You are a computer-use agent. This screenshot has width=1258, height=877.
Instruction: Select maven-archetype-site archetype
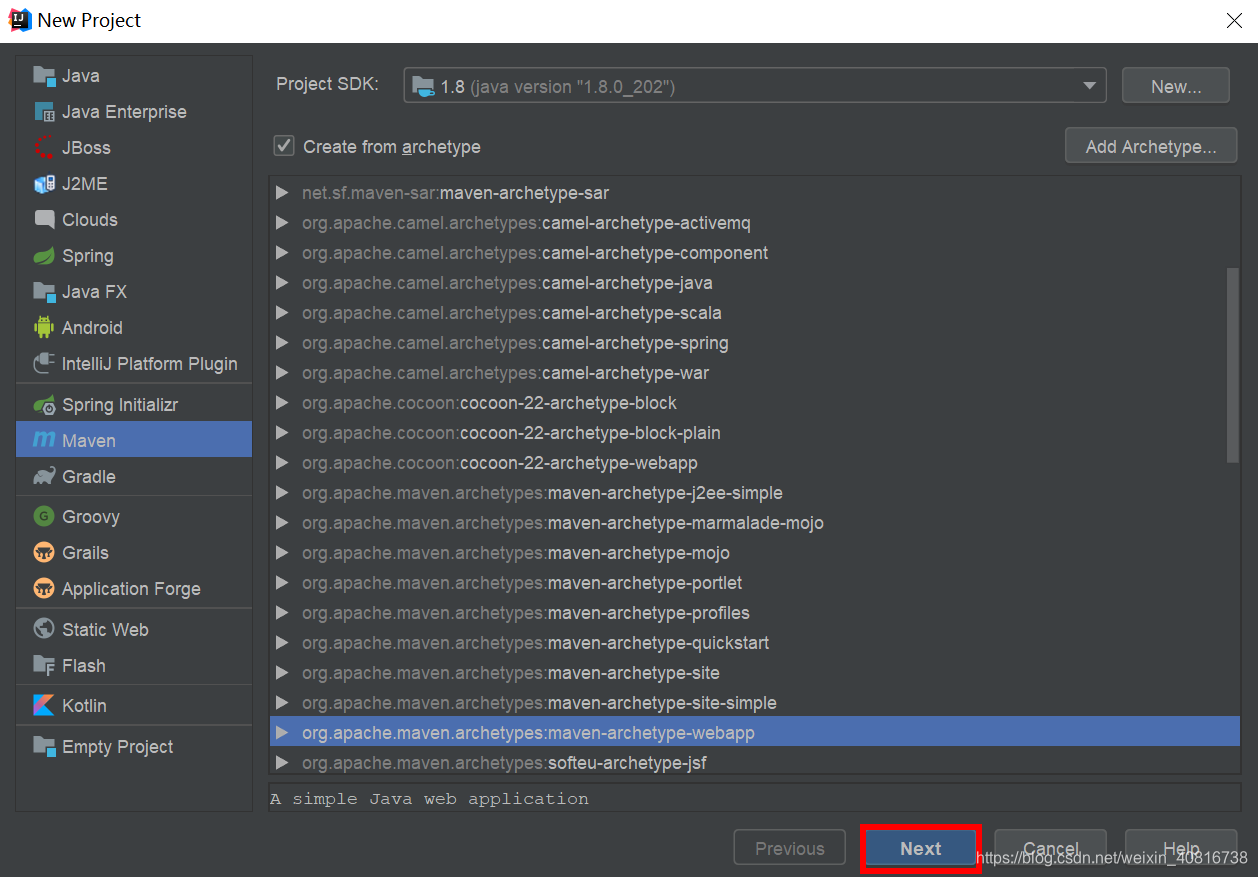point(754,673)
